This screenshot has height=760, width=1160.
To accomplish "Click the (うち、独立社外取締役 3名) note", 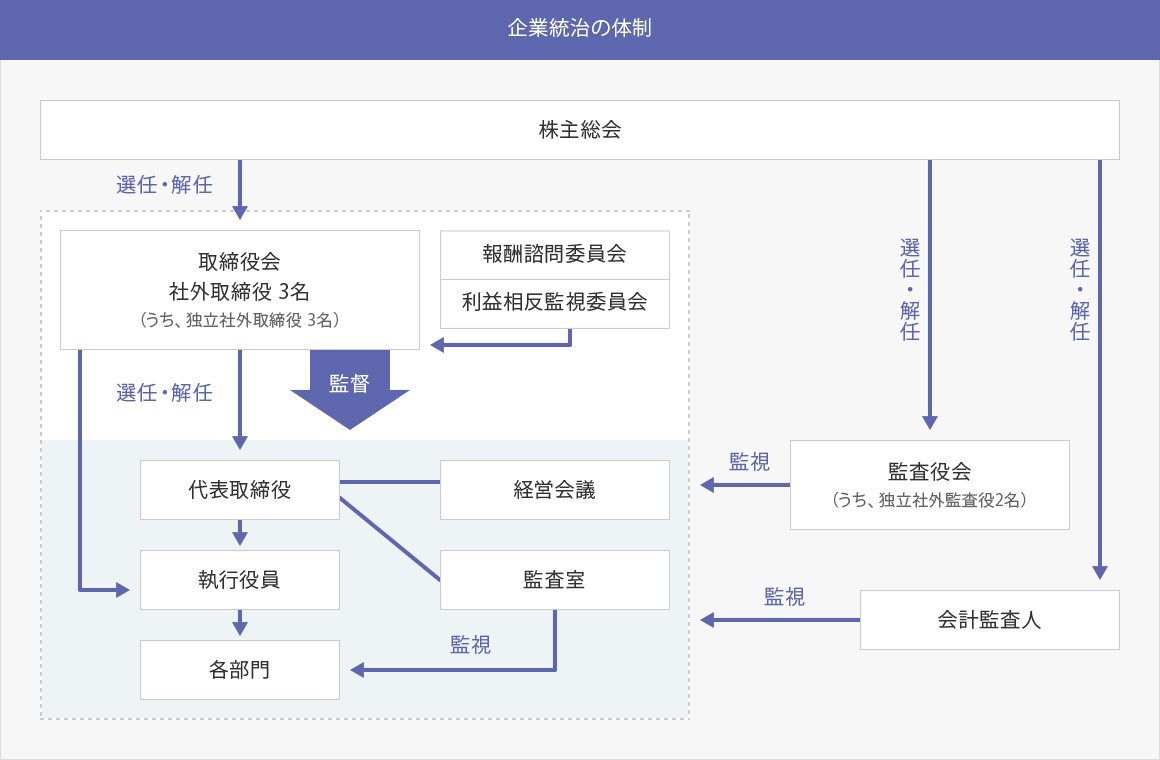I will [239, 320].
